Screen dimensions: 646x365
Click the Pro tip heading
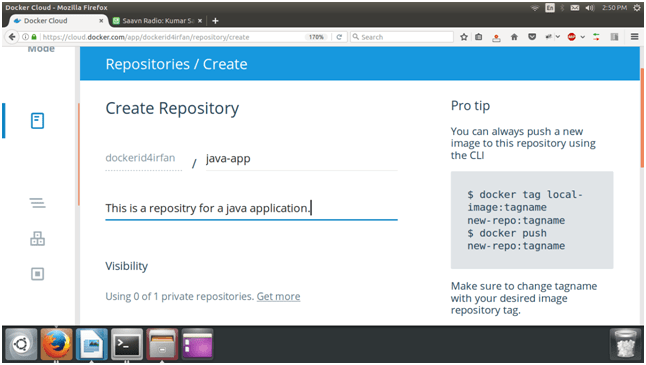coord(470,106)
